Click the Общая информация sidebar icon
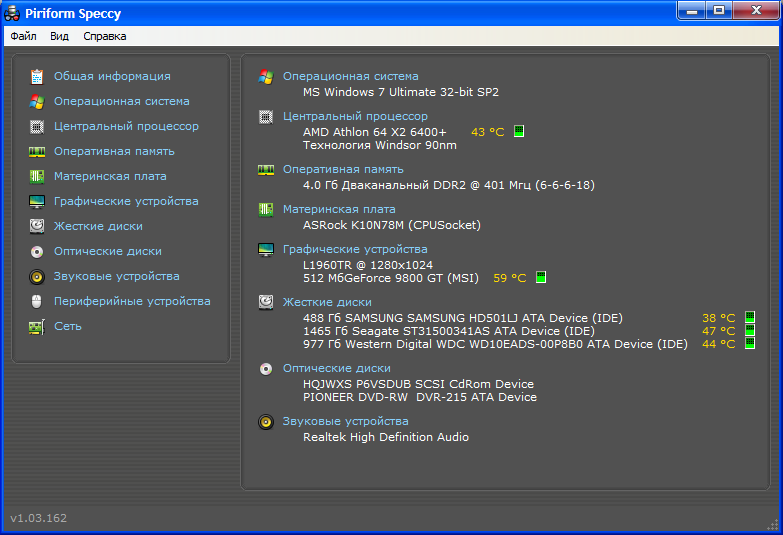Screen dimensions: 783x535 [x=37, y=76]
